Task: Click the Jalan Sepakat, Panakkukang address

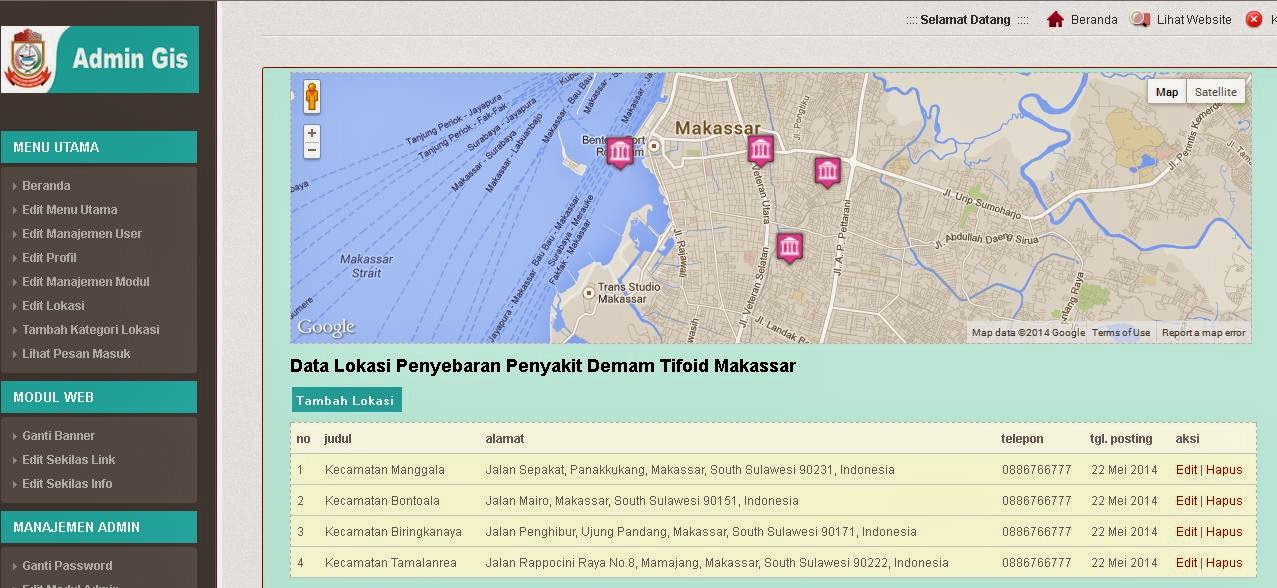Action: point(690,470)
